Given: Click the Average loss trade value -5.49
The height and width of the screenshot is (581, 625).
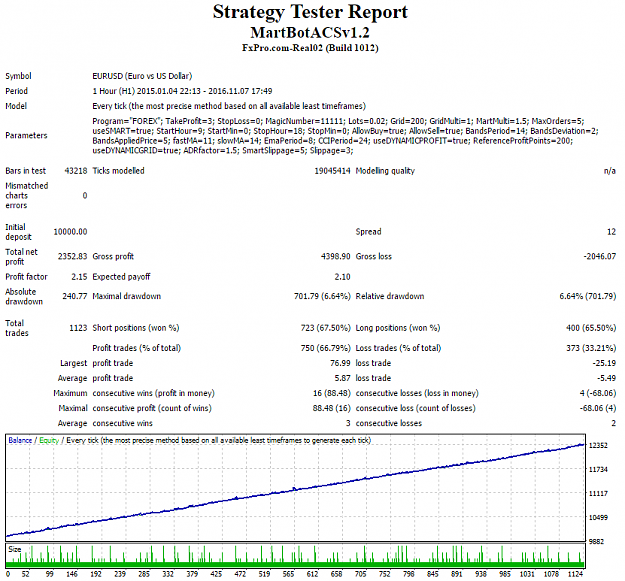Looking at the screenshot, I should pos(606,378).
